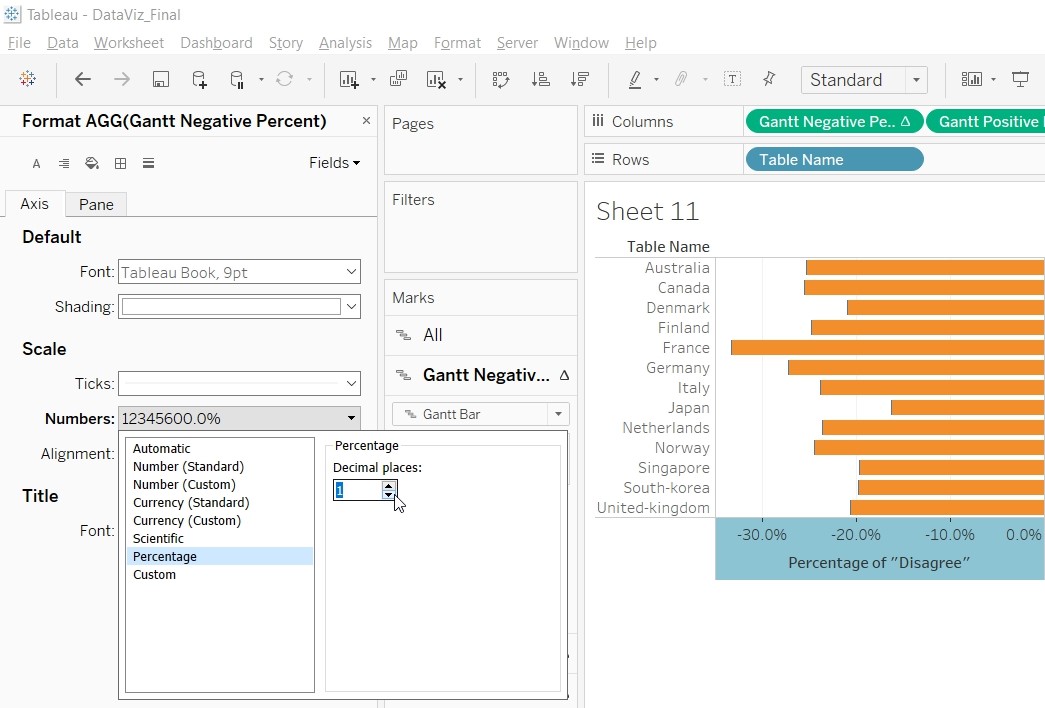Switch to the Pane tab
Screen dimensions: 1045x708
pos(96,204)
